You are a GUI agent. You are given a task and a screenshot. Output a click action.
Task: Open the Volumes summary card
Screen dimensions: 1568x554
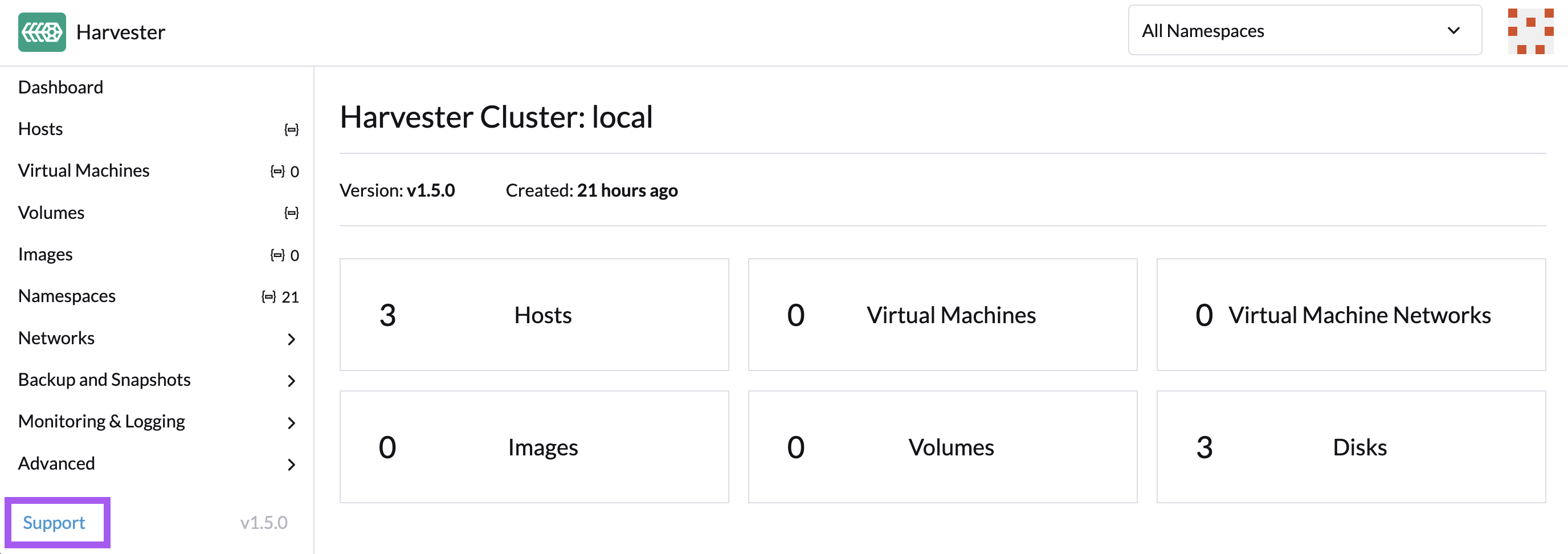point(942,447)
